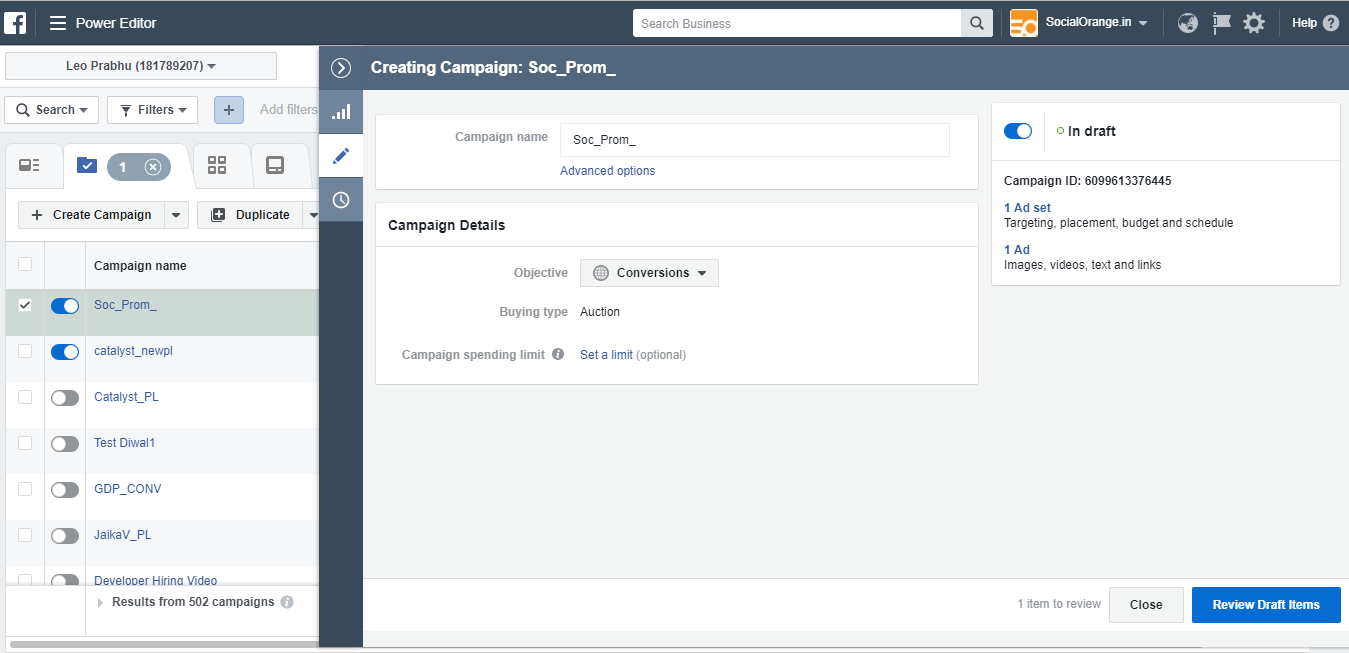This screenshot has height=653, width=1349.
Task: Expand the Filters dropdown
Action: [152, 110]
